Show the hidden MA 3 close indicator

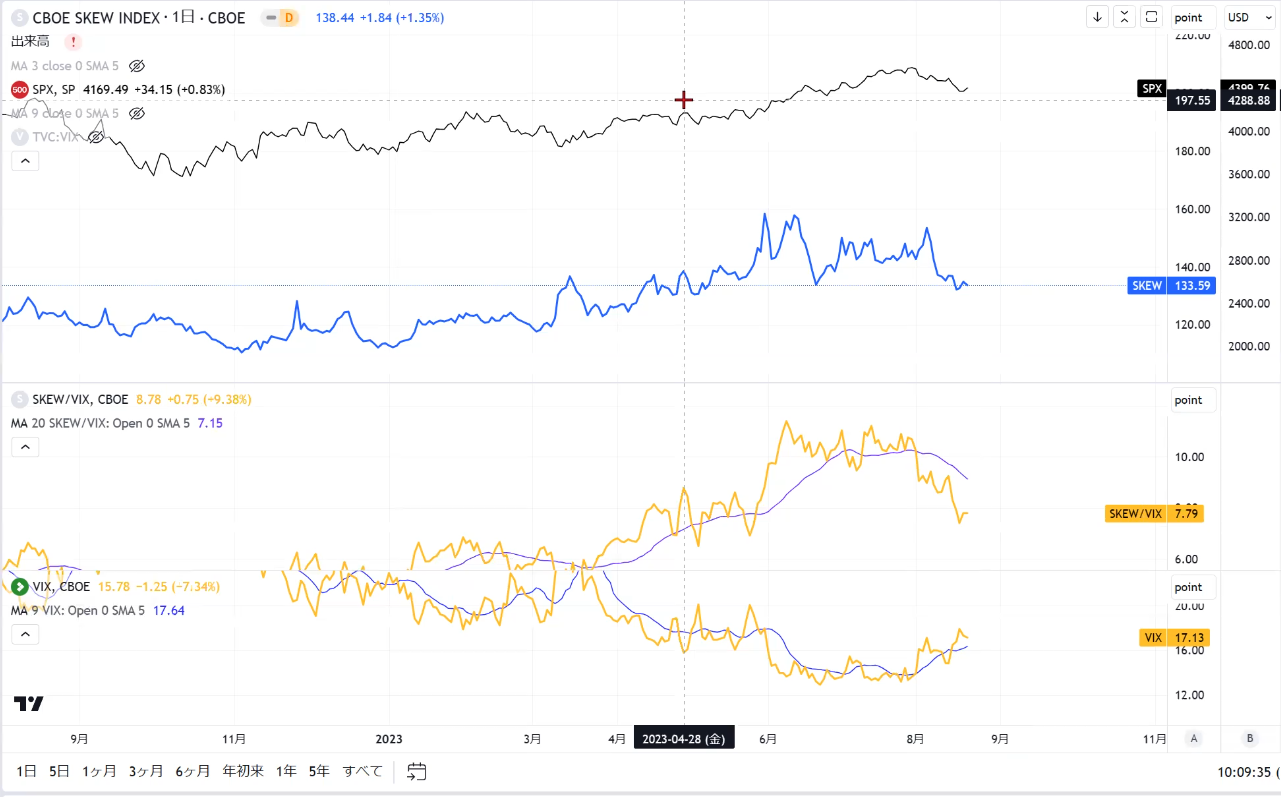coord(138,66)
